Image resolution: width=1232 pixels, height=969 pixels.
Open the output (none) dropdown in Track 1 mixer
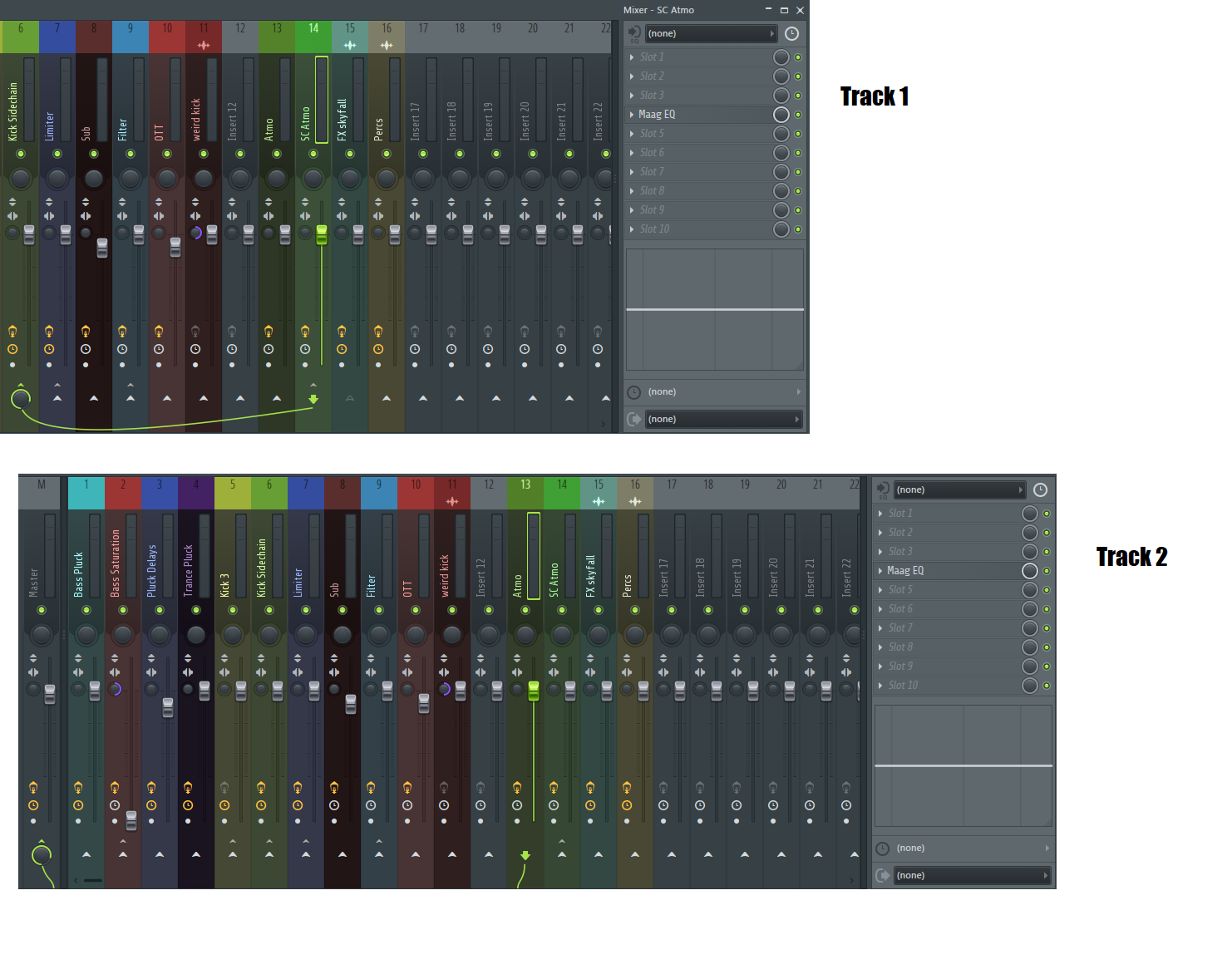pos(723,419)
